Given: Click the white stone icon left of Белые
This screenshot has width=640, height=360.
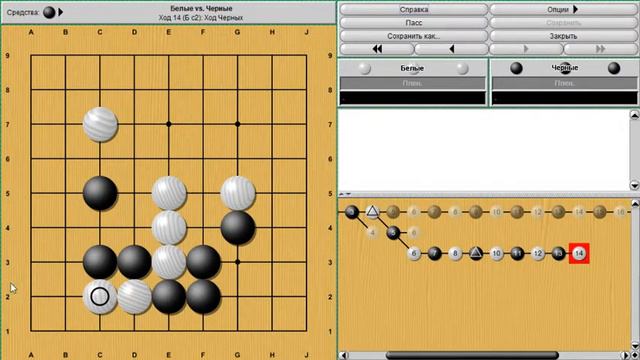Looking at the screenshot, I should tap(364, 68).
